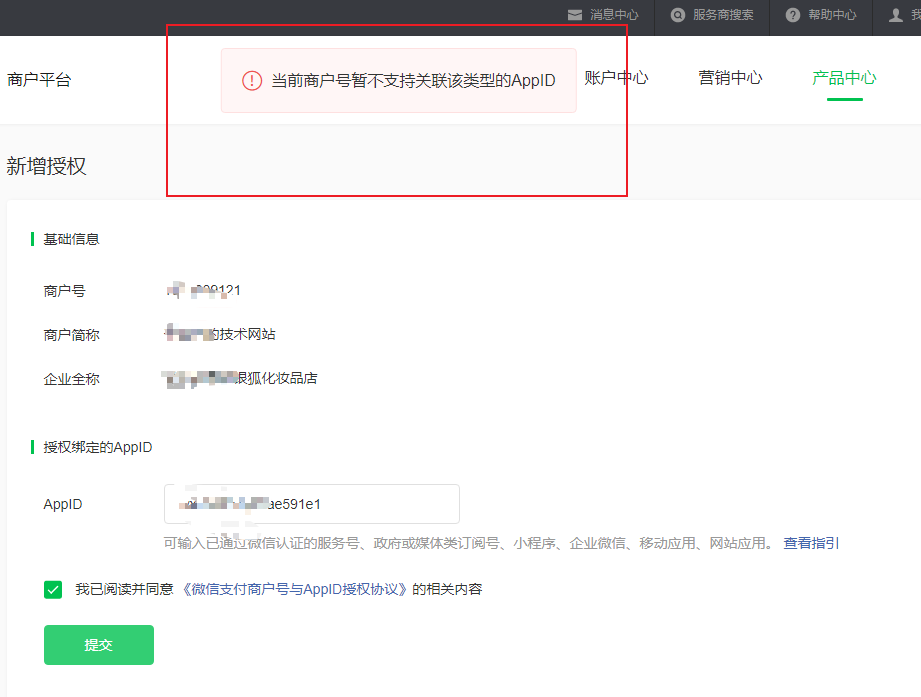Click the help center question mark icon
This screenshot has width=921, height=697.
click(x=793, y=15)
